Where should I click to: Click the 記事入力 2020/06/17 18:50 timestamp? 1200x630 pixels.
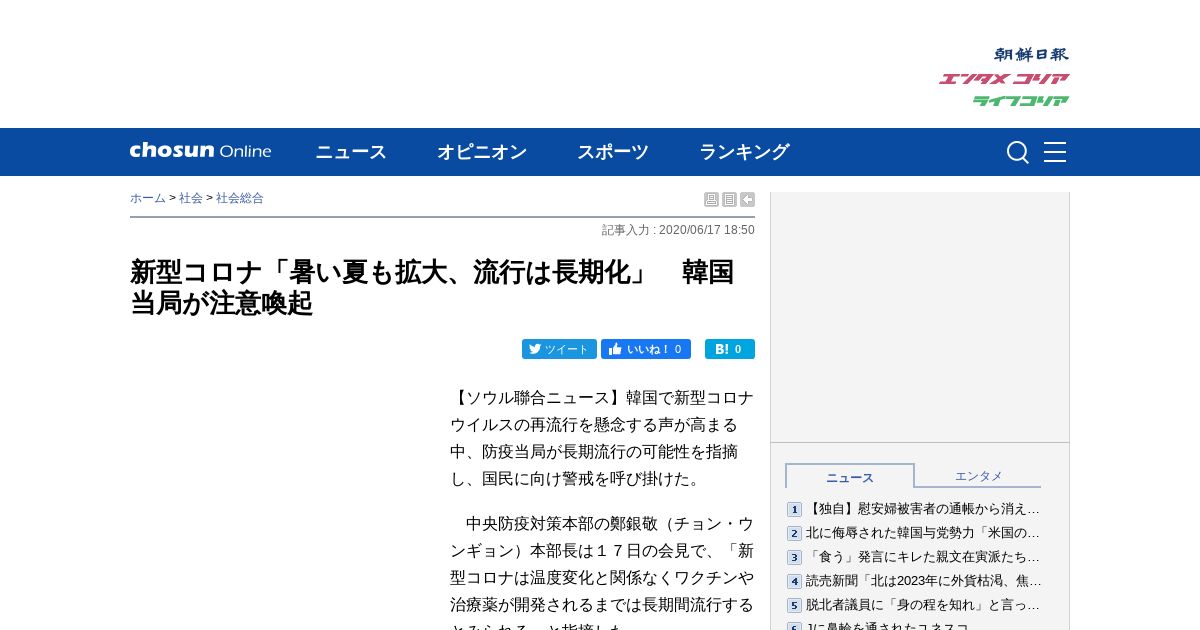[678, 230]
